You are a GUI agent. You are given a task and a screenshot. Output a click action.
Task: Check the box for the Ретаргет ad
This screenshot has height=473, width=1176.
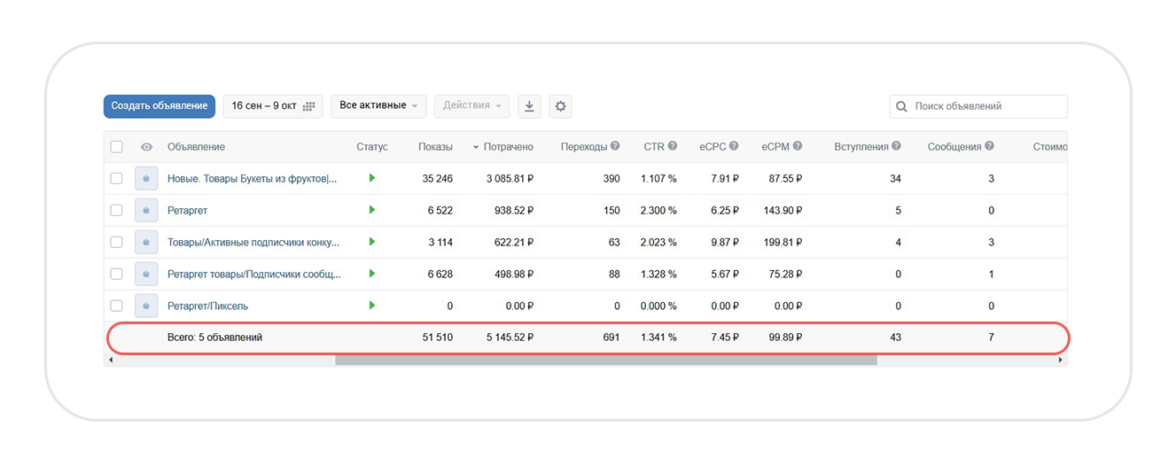pyautogui.click(x=116, y=210)
